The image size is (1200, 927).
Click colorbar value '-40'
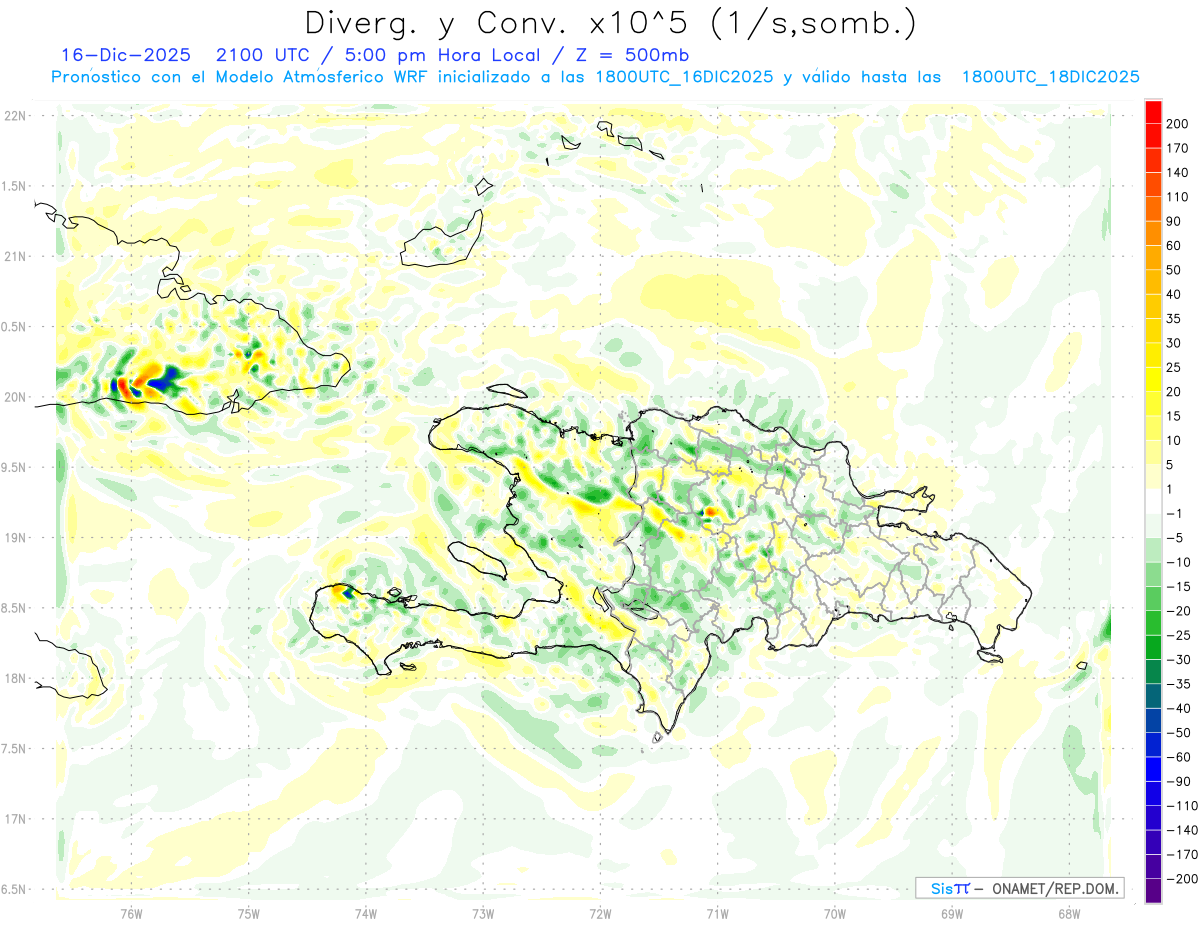coord(1179,708)
